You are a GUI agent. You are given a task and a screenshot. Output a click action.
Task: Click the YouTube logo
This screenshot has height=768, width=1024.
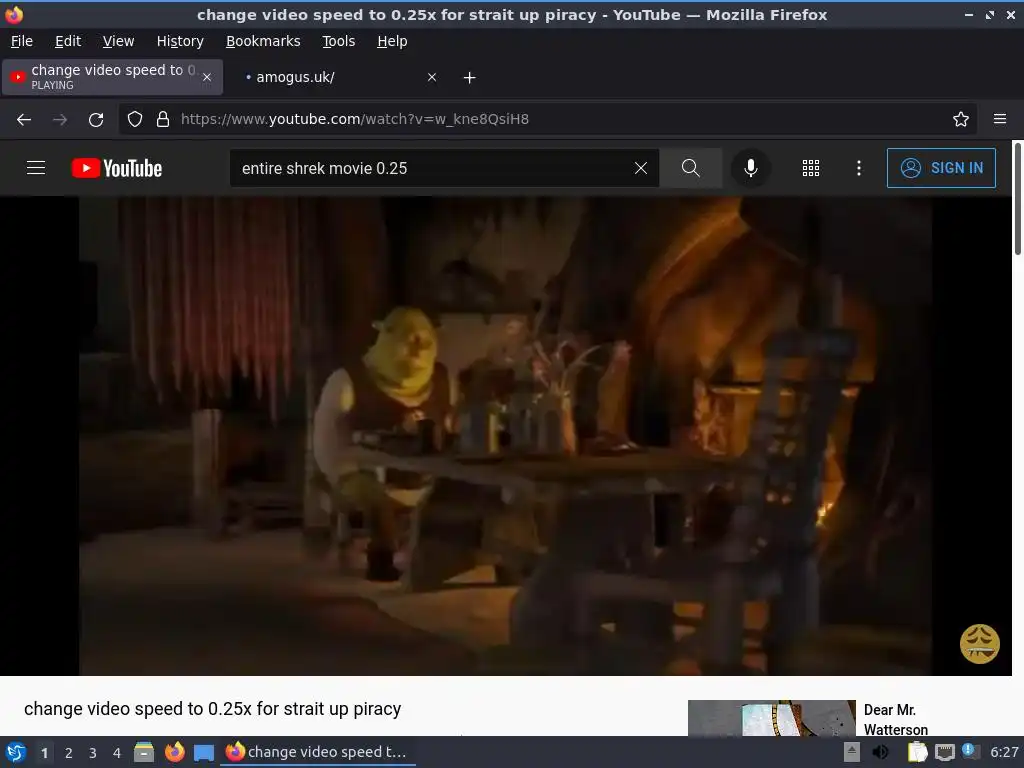(117, 168)
